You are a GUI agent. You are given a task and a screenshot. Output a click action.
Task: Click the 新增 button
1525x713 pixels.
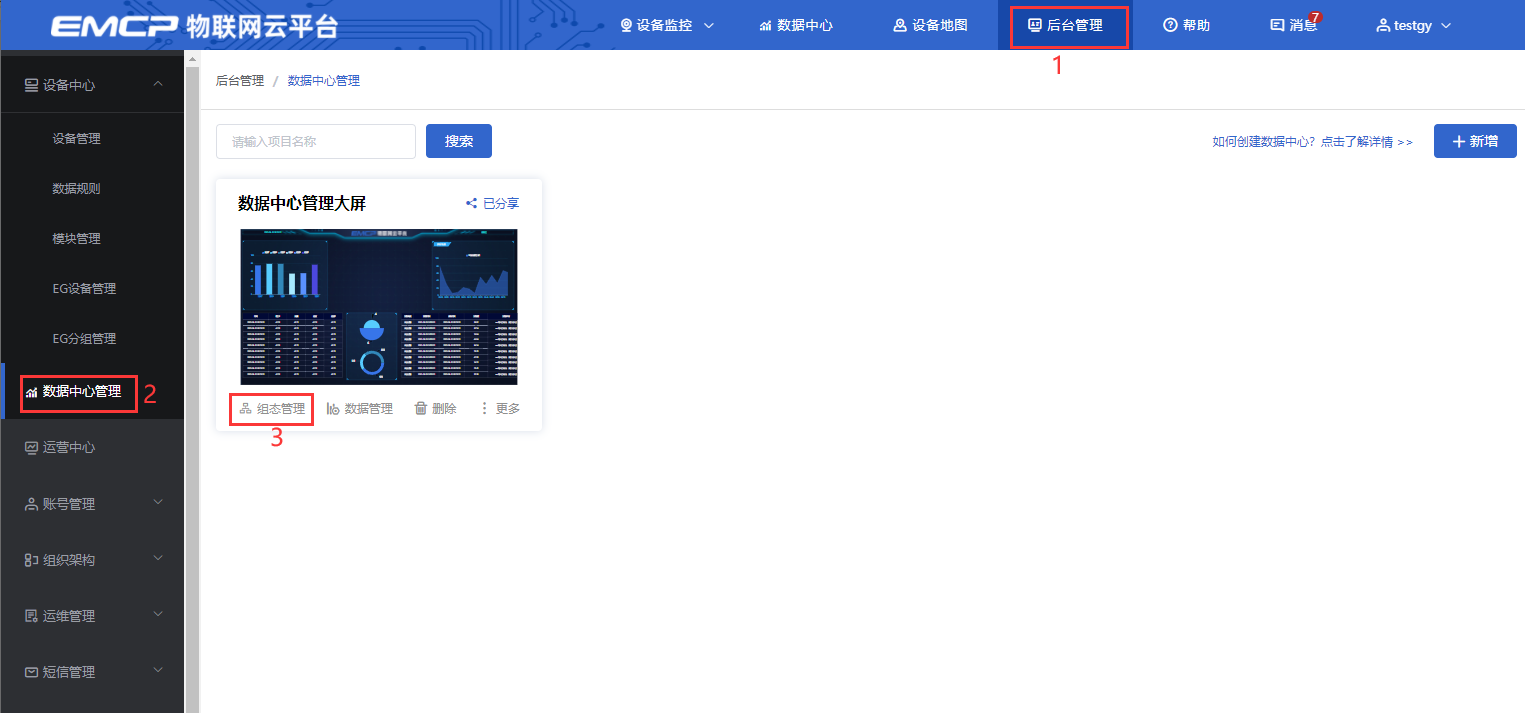(x=1475, y=141)
